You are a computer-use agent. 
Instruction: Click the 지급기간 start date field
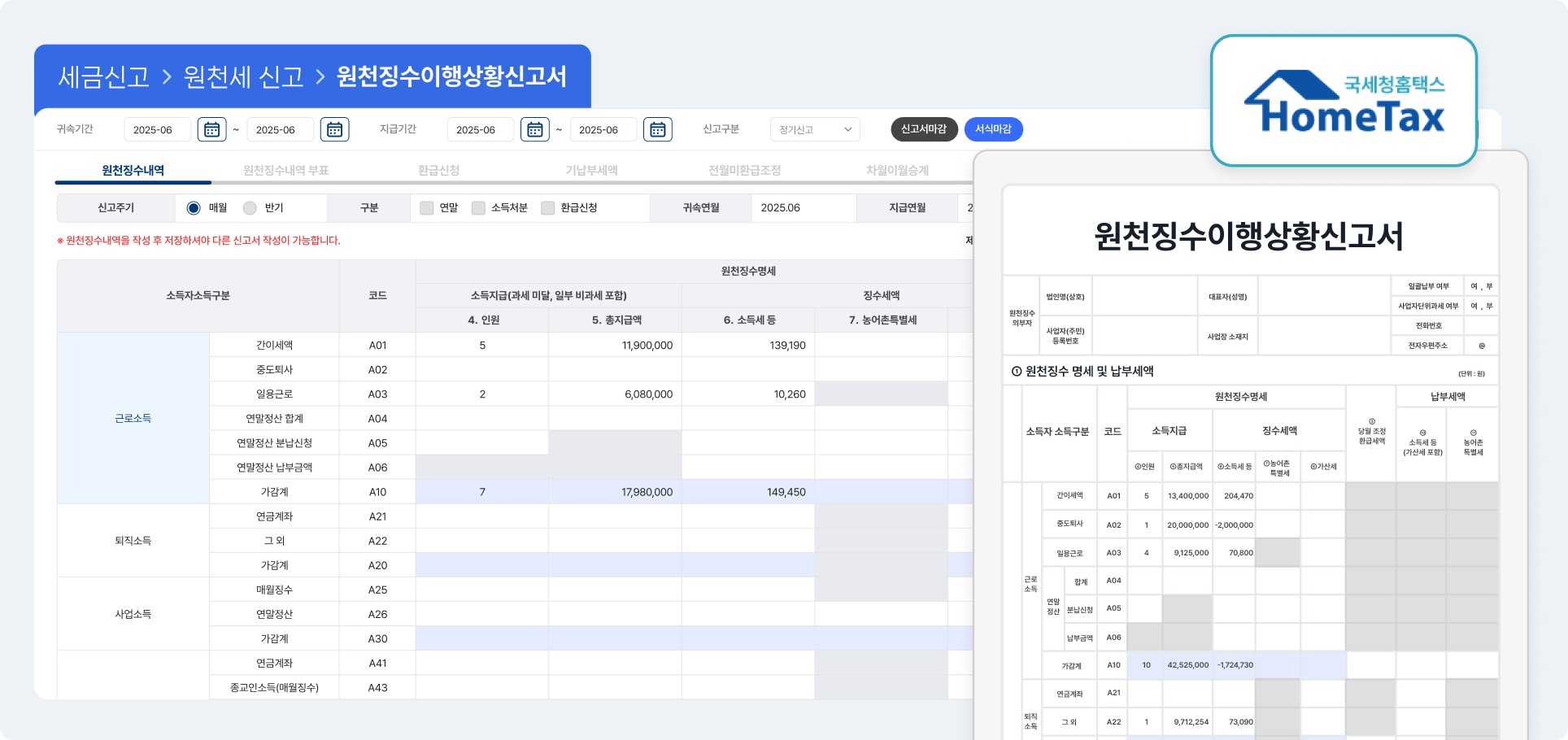[x=481, y=129]
